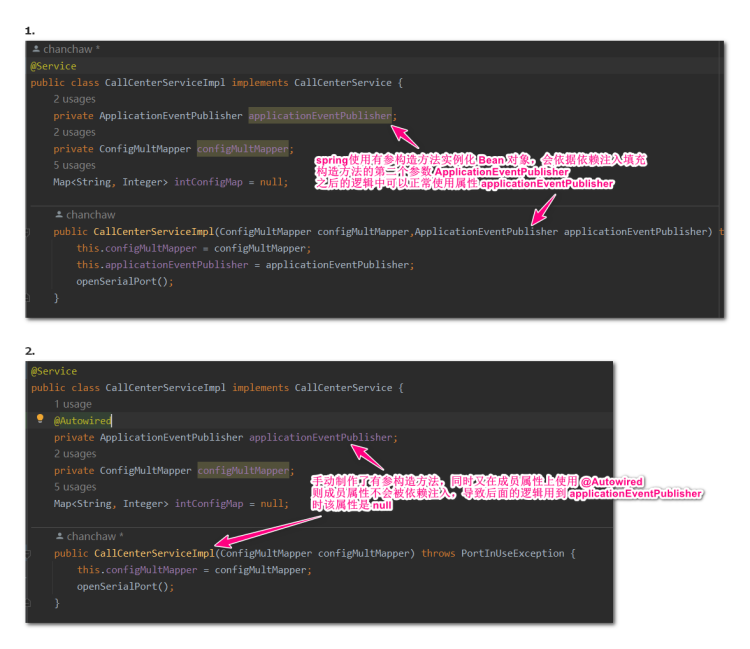Collapse the PortInUseException constructor via gutter fold marker
The height and width of the screenshot is (649, 750).
tap(28, 554)
